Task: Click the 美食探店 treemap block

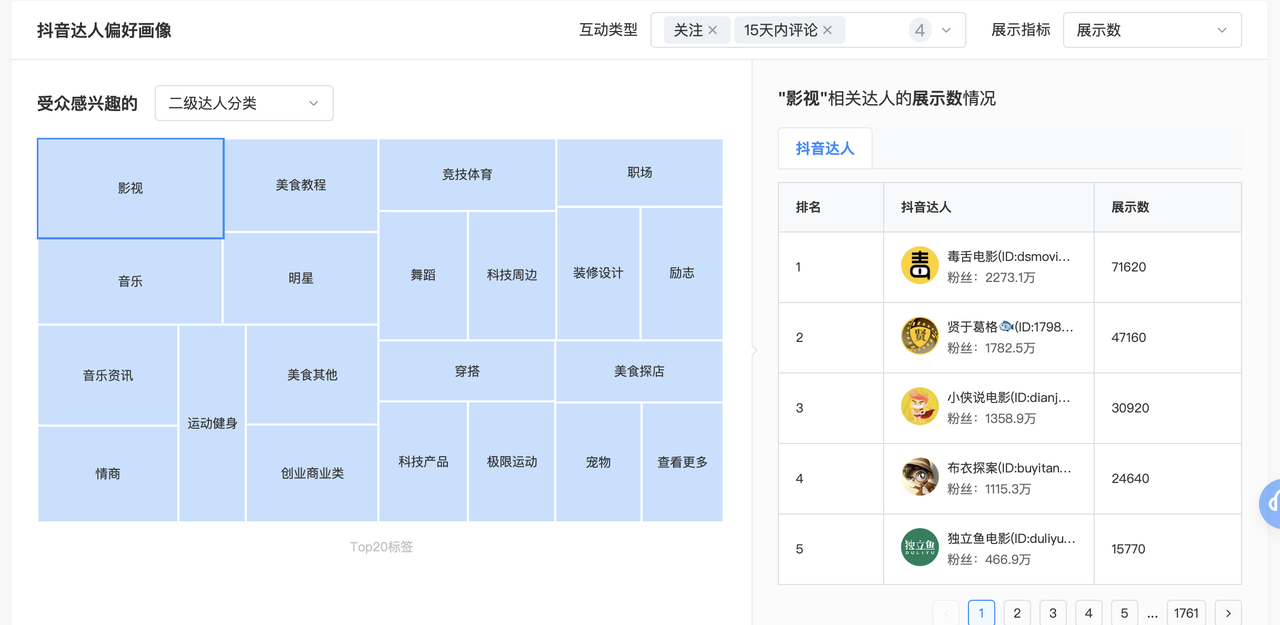Action: [x=639, y=371]
